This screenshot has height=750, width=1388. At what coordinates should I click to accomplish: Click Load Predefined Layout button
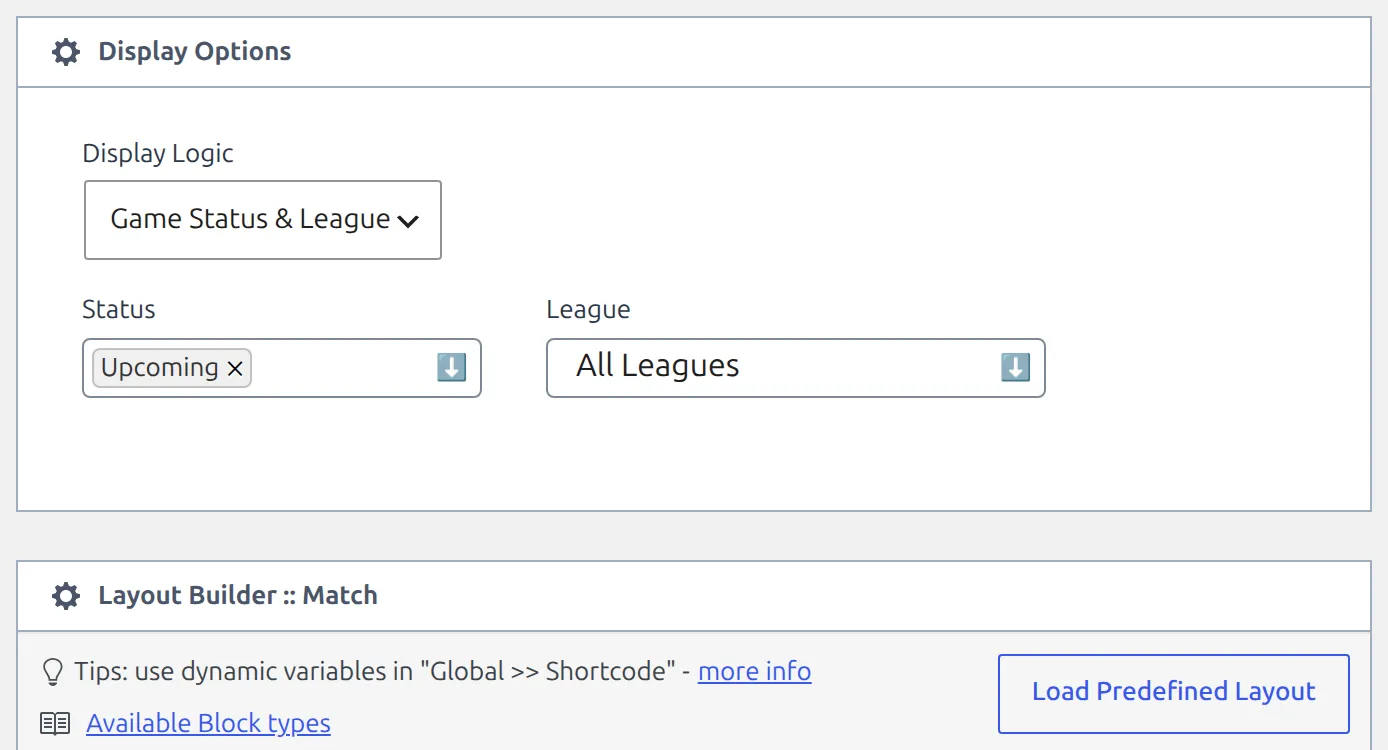click(x=1174, y=694)
